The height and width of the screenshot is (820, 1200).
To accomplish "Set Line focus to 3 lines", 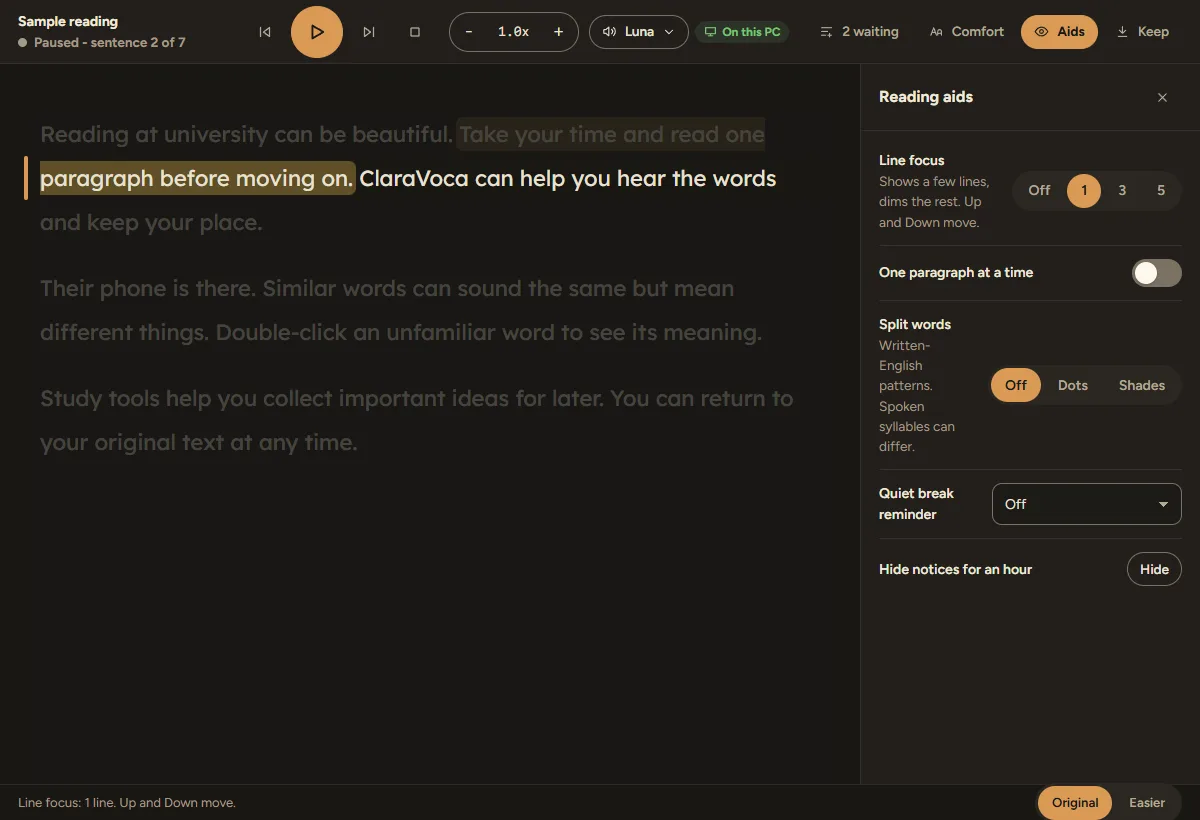I will 1122,190.
